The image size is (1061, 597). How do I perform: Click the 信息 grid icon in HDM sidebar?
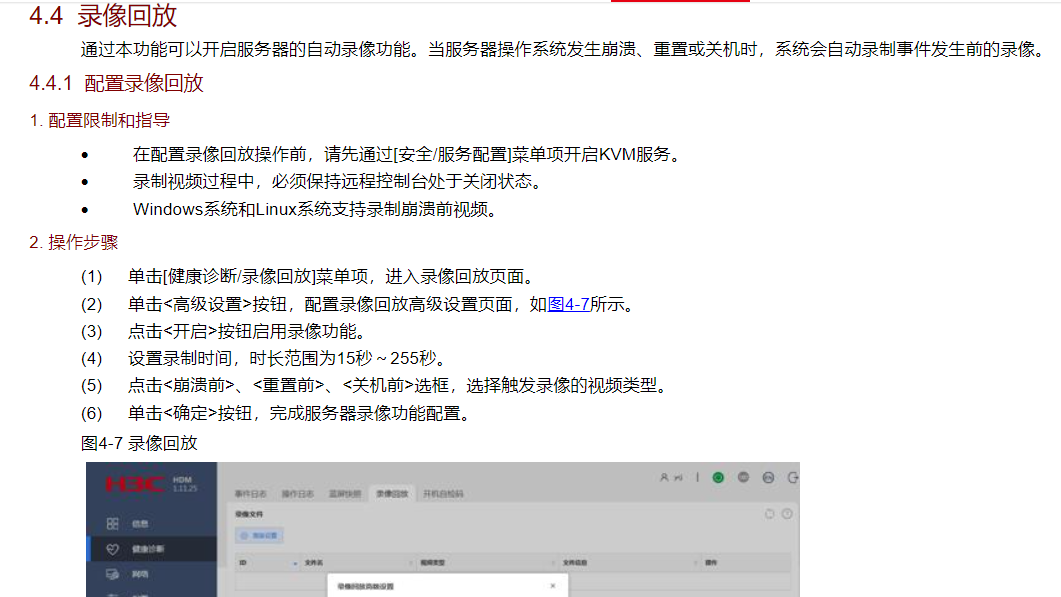coord(112,524)
